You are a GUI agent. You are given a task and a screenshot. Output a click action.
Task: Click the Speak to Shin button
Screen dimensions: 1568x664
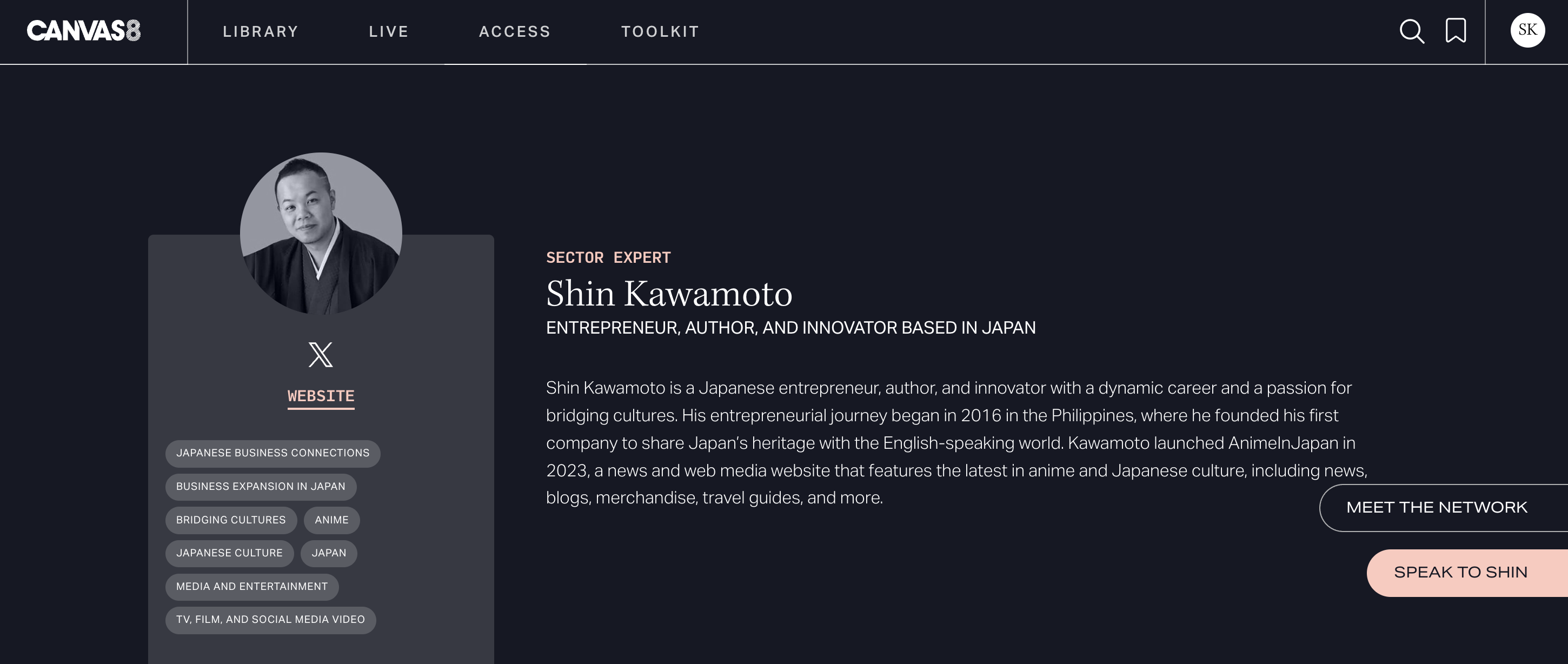tap(1467, 573)
